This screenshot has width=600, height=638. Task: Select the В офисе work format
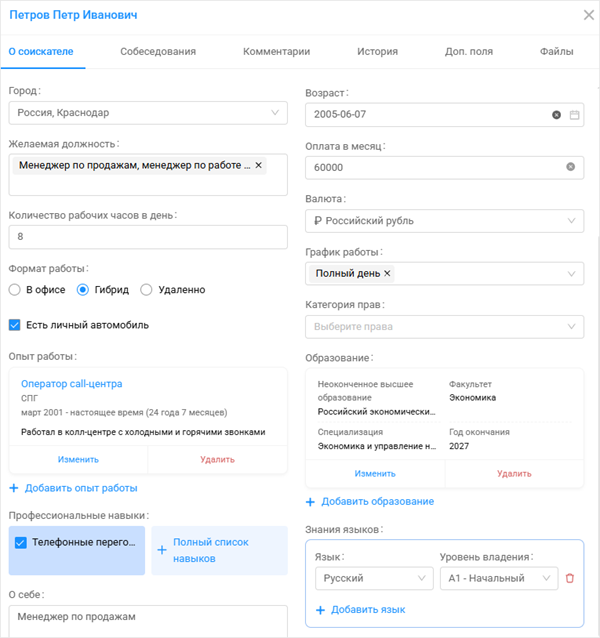pyautogui.click(x=15, y=290)
